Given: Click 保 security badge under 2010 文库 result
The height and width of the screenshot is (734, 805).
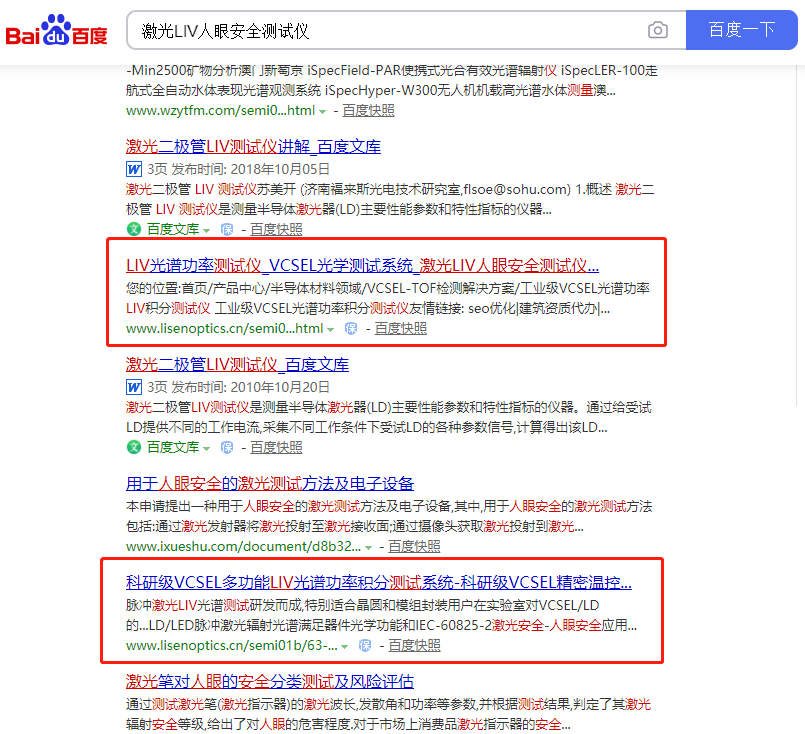Looking at the screenshot, I should (227, 448).
